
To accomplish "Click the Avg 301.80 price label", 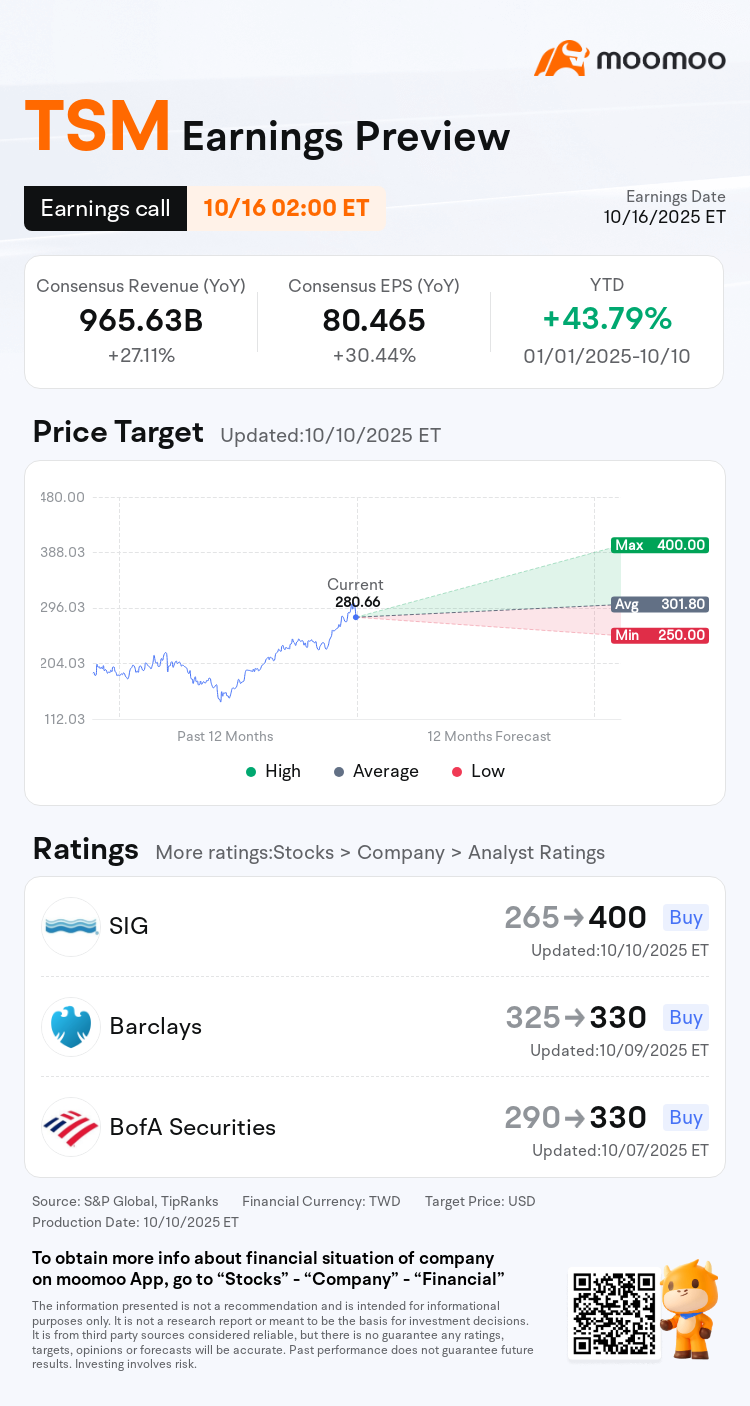I will tap(660, 604).
